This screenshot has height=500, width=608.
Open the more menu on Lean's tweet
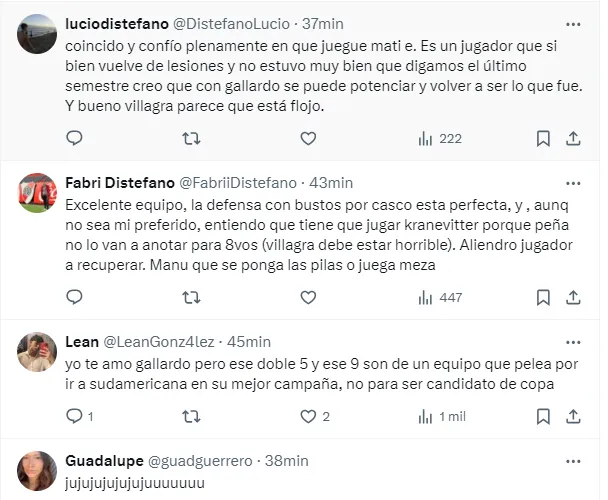coord(572,341)
